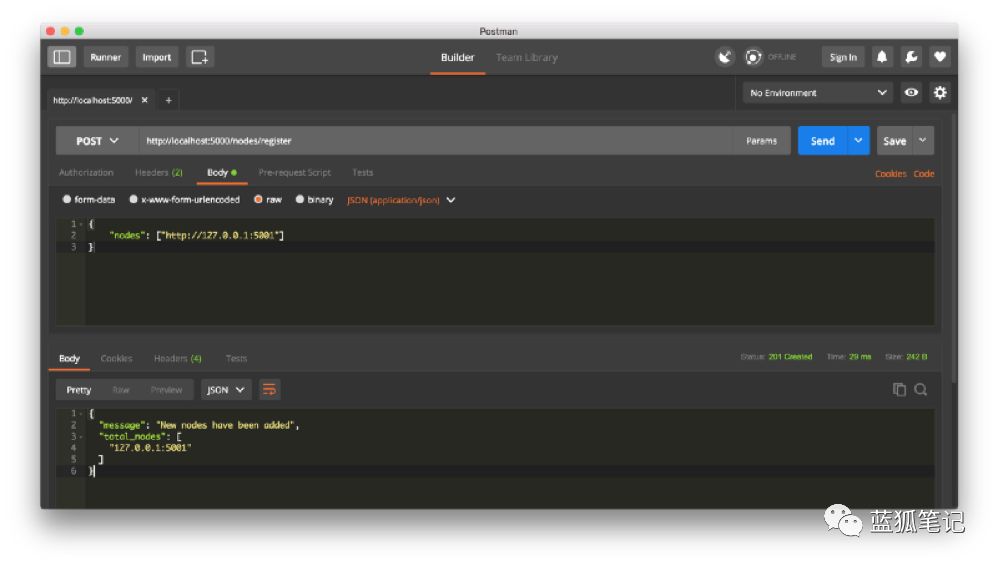Open the request Headers (2) tab
The image size is (998, 566).
coord(158,173)
